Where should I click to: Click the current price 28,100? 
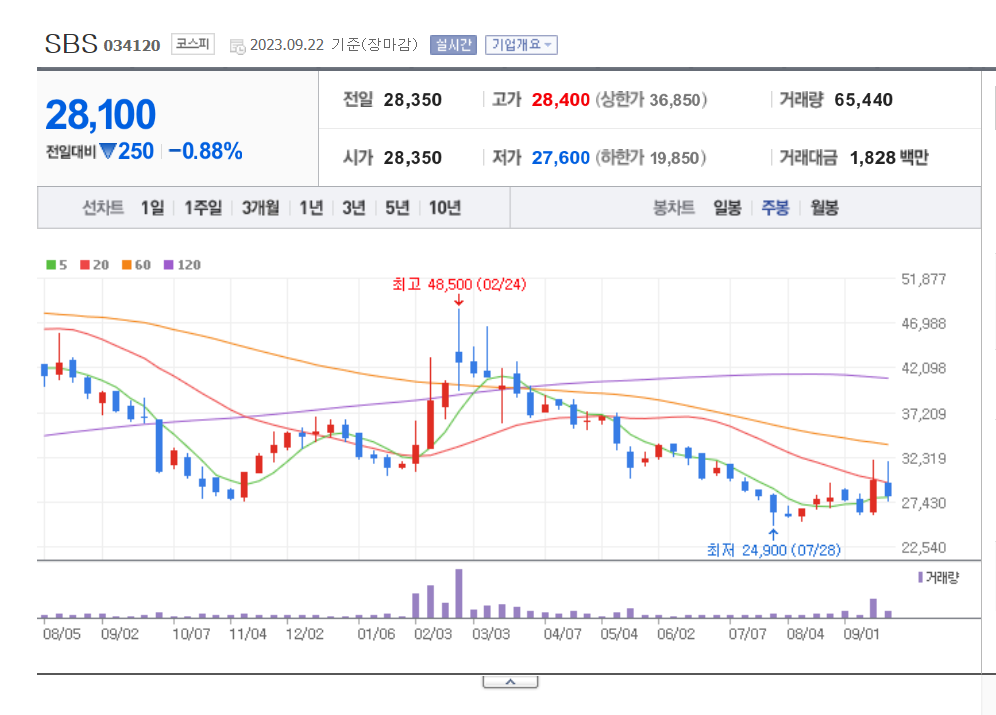point(100,115)
